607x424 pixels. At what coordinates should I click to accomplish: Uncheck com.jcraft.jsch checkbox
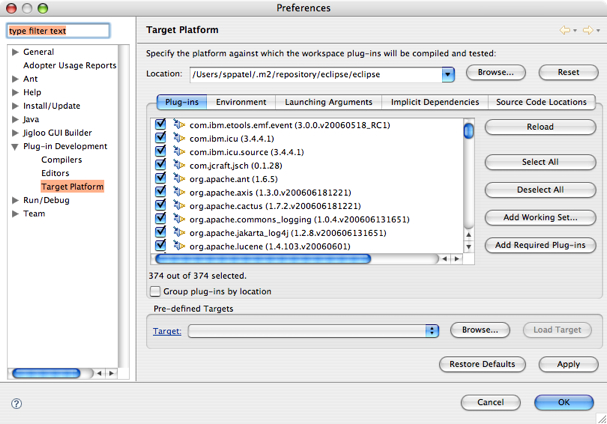pyautogui.click(x=160, y=165)
